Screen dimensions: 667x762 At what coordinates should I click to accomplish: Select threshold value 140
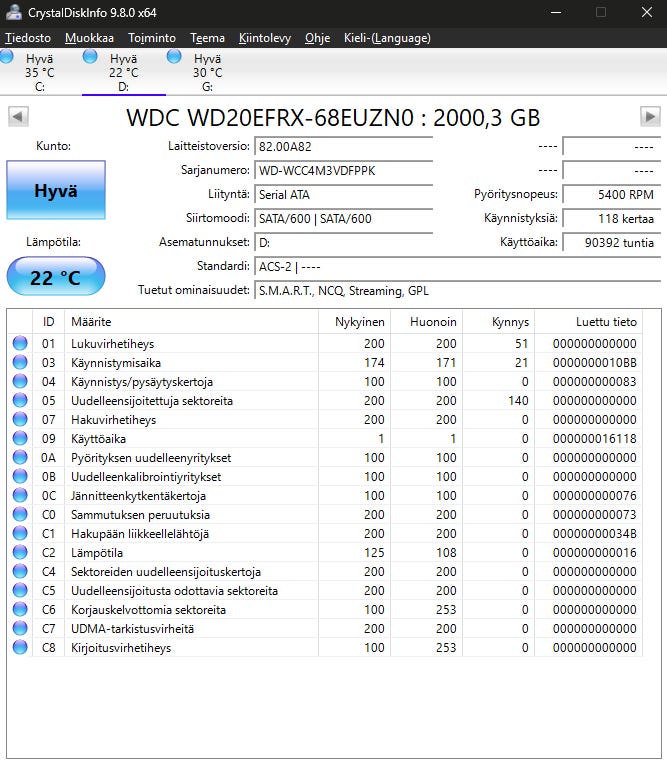(518, 400)
